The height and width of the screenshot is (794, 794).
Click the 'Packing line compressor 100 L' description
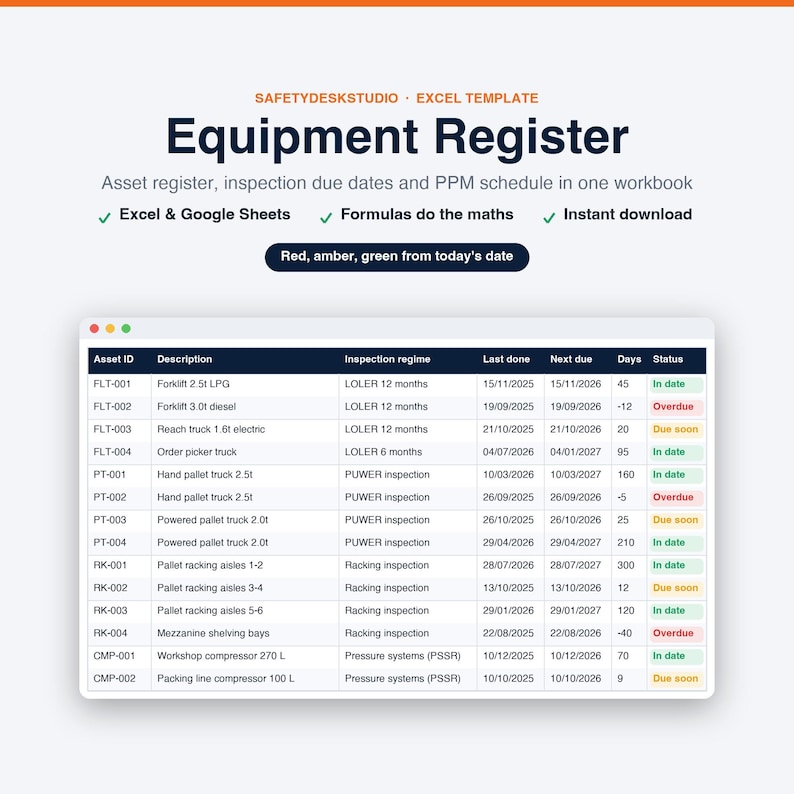pos(226,679)
